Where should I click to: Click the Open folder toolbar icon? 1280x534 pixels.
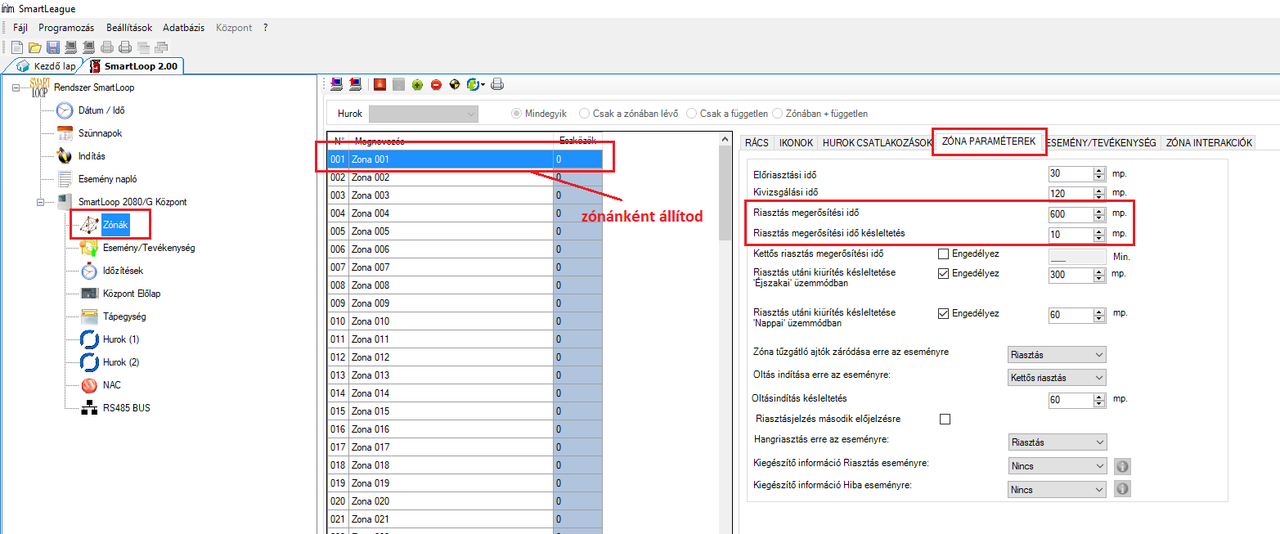[35, 47]
